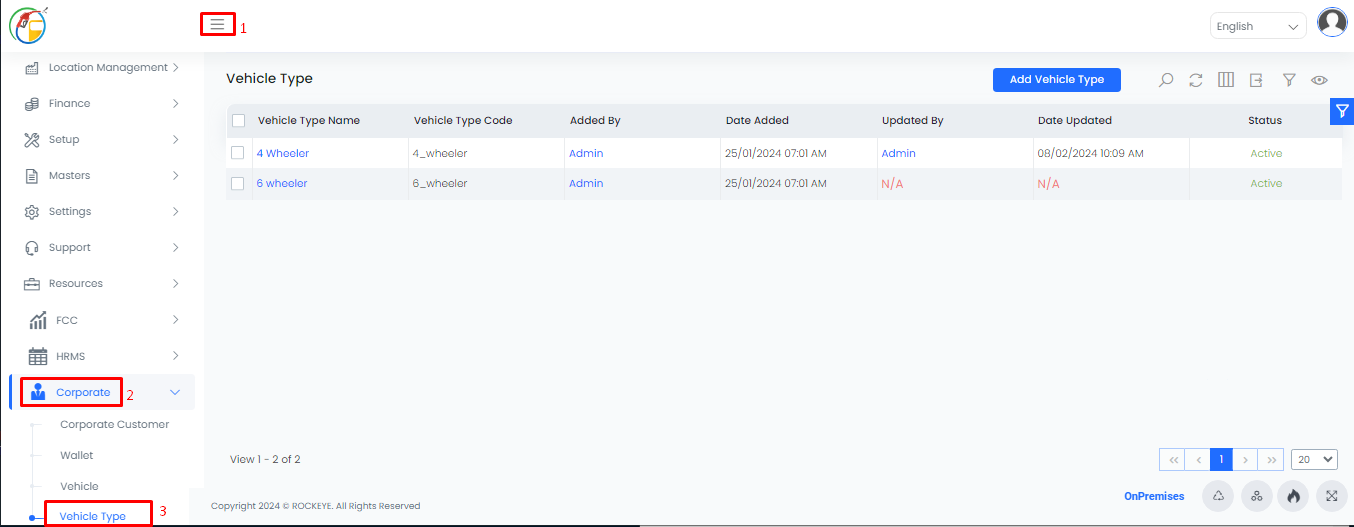1354x527 pixels.
Task: Click the cluster icon in footer
Action: pos(1256,495)
